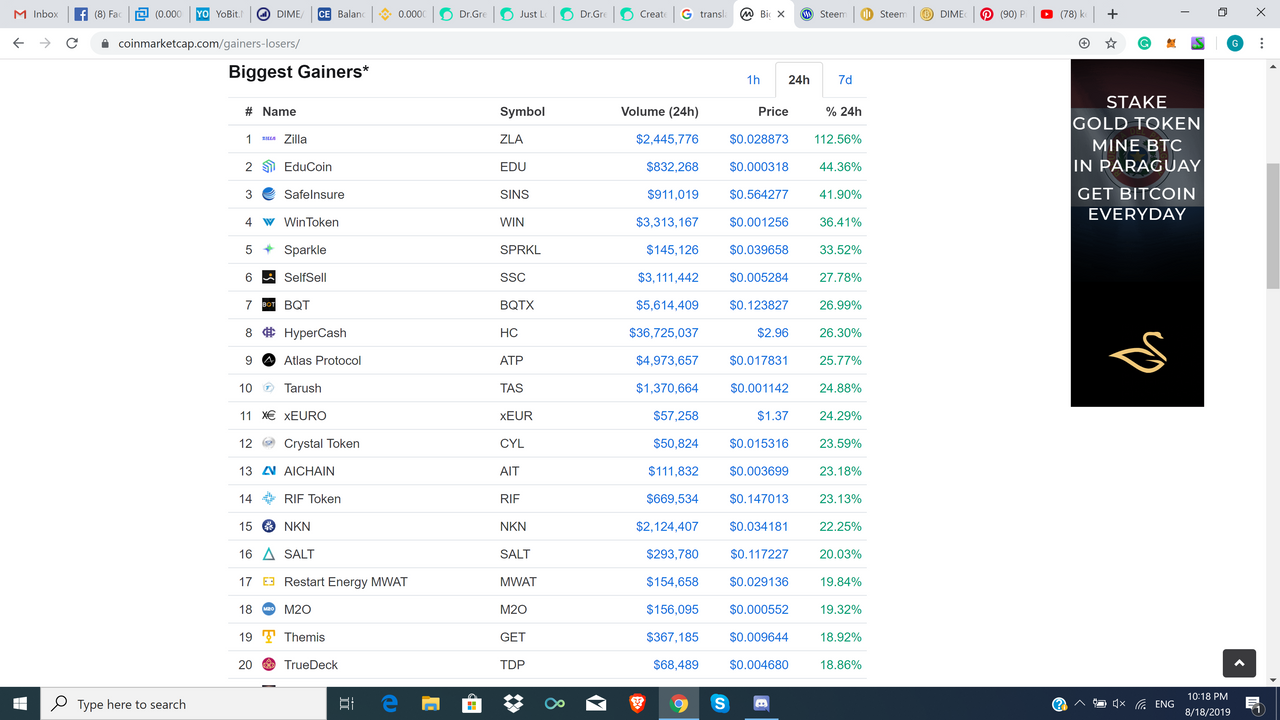The image size is (1280, 720).
Task: Click the address bar URL field
Action: click(x=580, y=44)
